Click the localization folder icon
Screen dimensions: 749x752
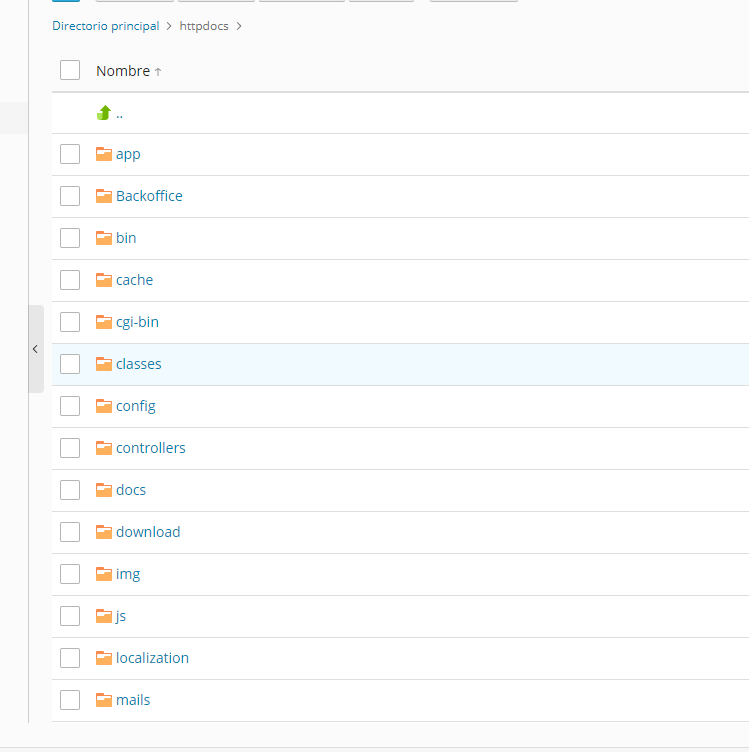click(104, 658)
